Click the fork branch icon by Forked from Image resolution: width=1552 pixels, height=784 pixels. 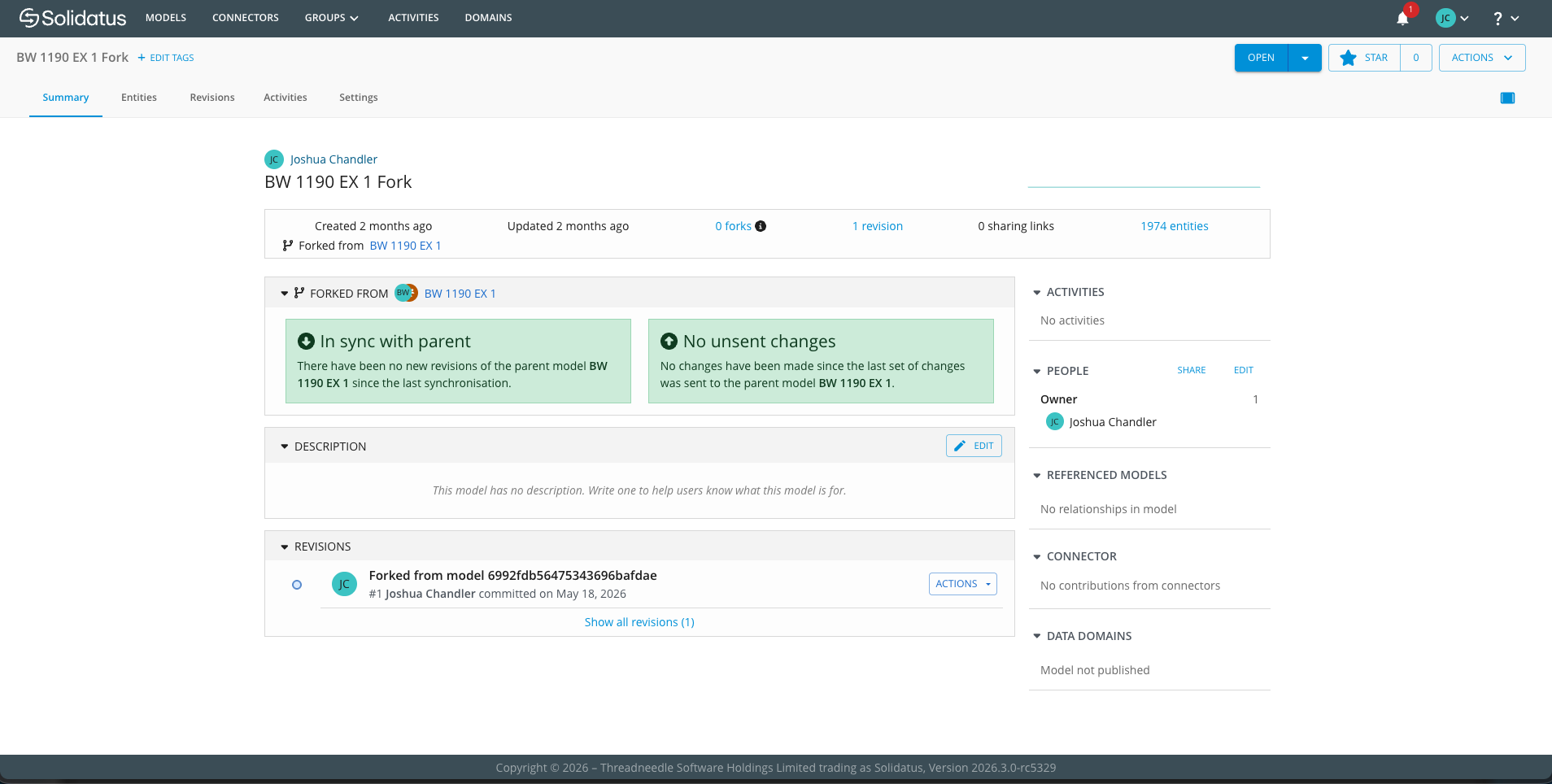pyautogui.click(x=287, y=246)
